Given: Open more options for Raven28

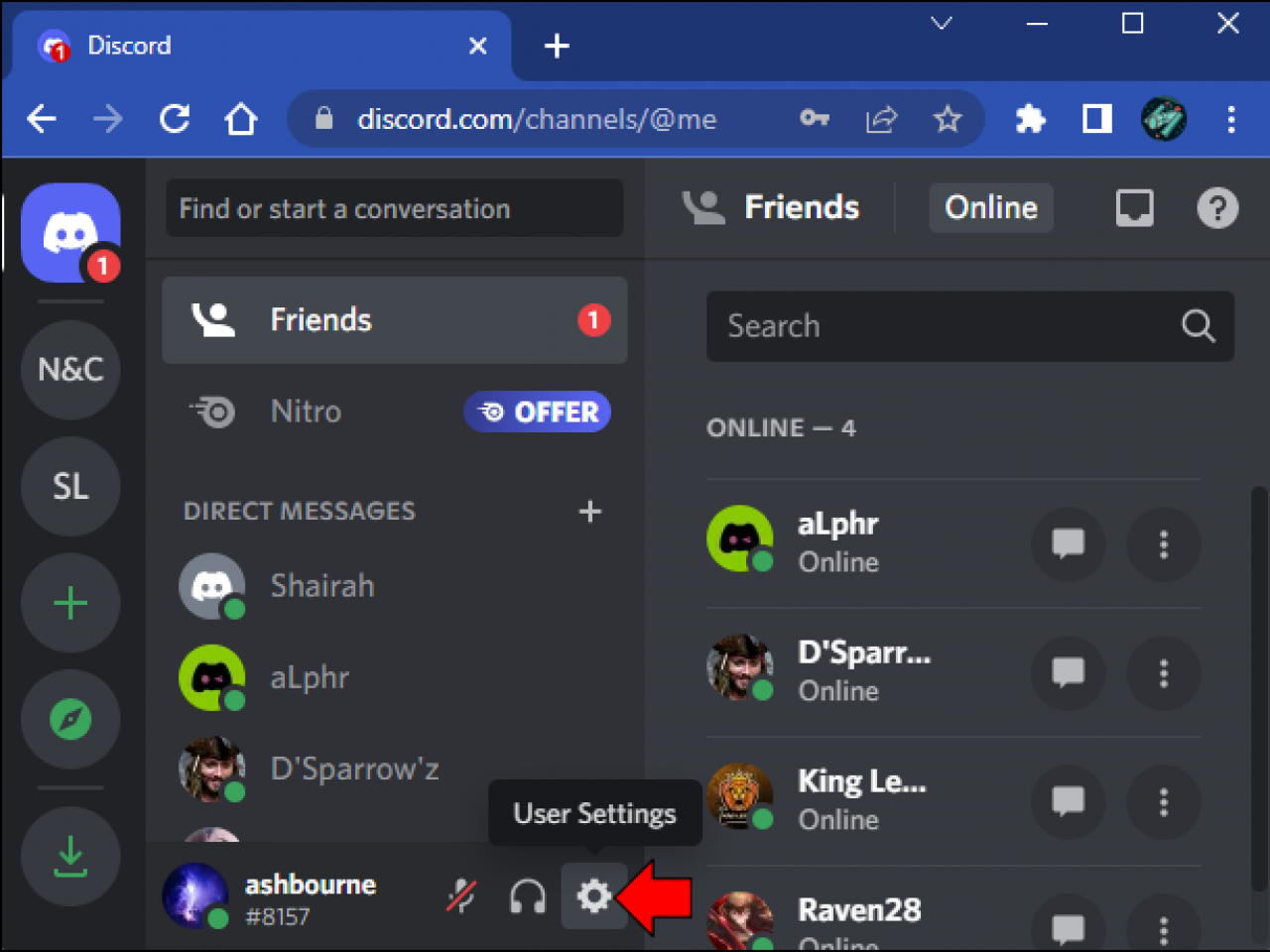Looking at the screenshot, I should pos(1163,928).
